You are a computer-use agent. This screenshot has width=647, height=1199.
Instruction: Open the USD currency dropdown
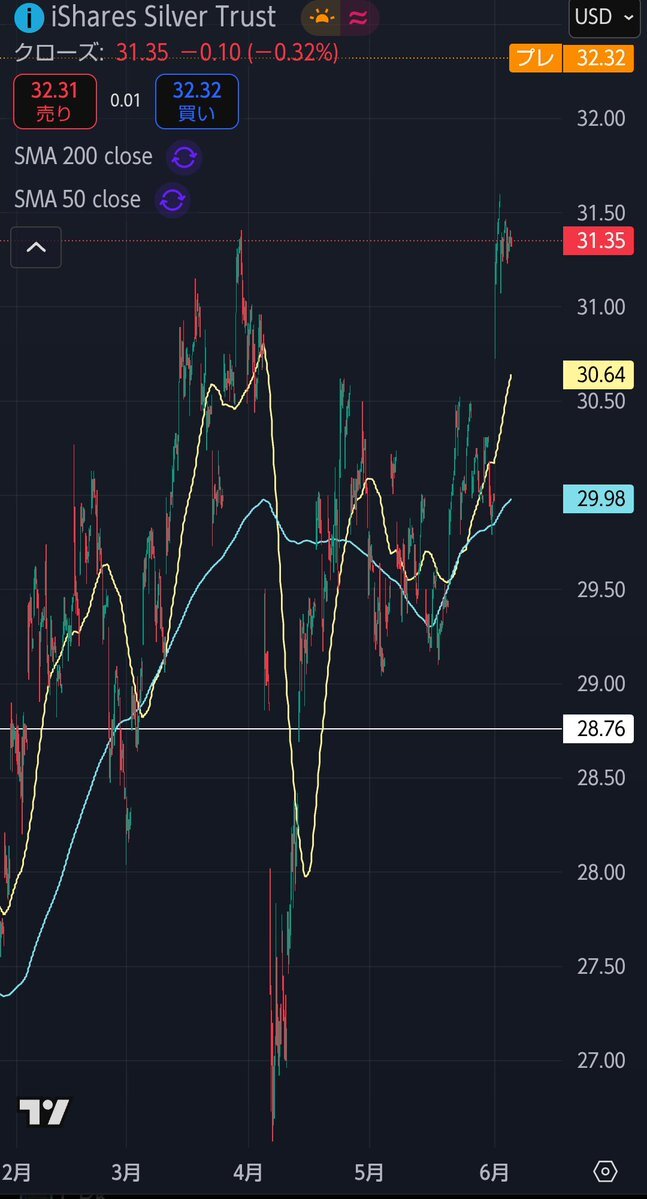coord(604,18)
